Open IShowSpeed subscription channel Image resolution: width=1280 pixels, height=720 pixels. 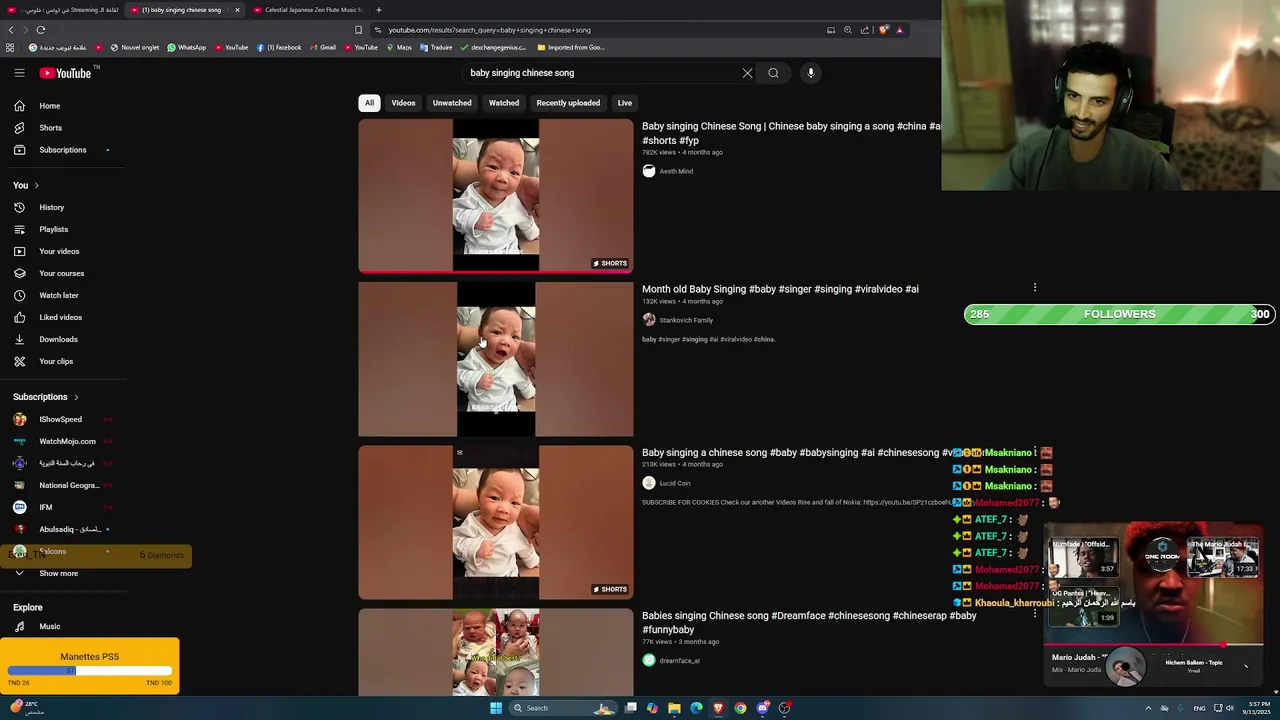point(61,419)
